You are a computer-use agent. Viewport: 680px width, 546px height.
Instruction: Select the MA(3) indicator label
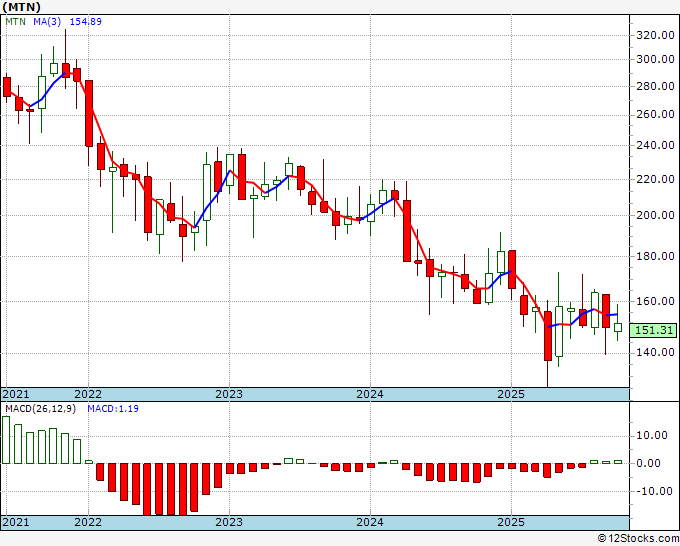pyautogui.click(x=47, y=21)
